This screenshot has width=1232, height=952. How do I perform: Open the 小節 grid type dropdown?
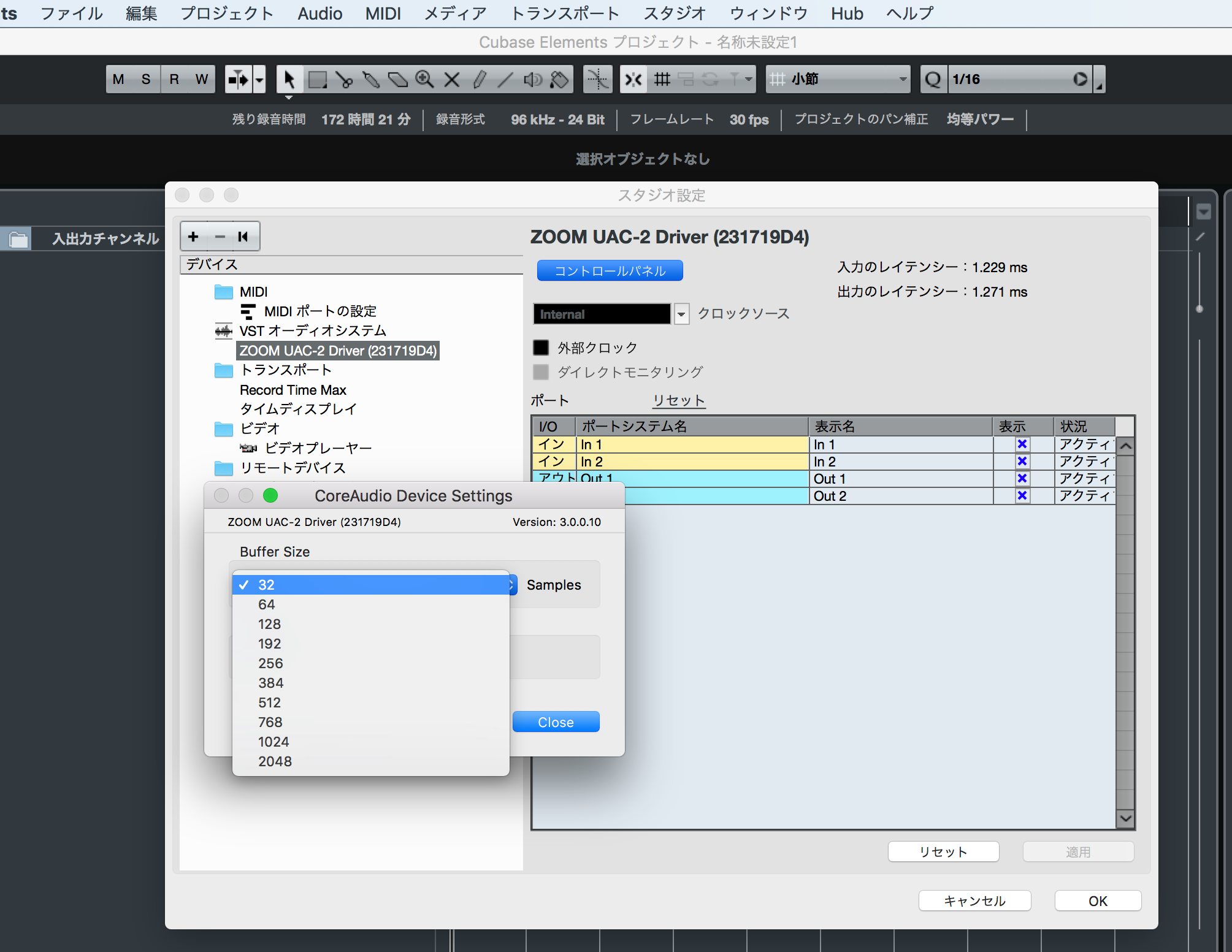pyautogui.click(x=838, y=80)
